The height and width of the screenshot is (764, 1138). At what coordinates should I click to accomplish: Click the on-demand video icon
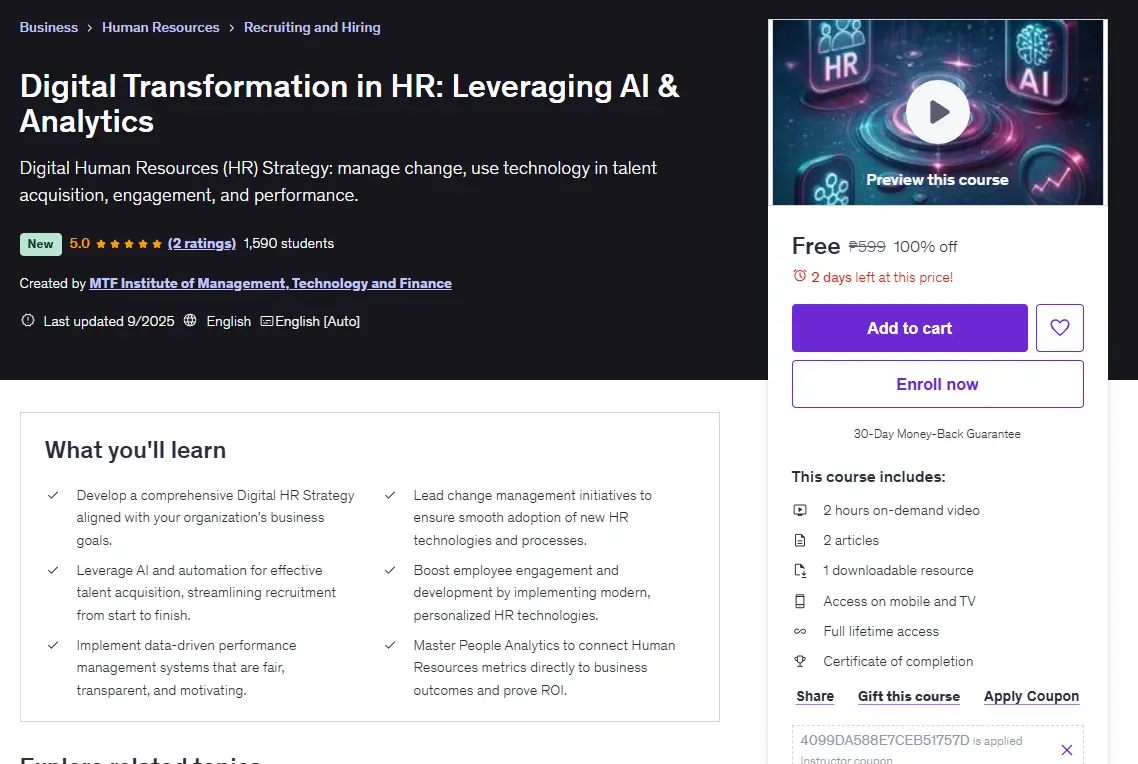point(800,510)
